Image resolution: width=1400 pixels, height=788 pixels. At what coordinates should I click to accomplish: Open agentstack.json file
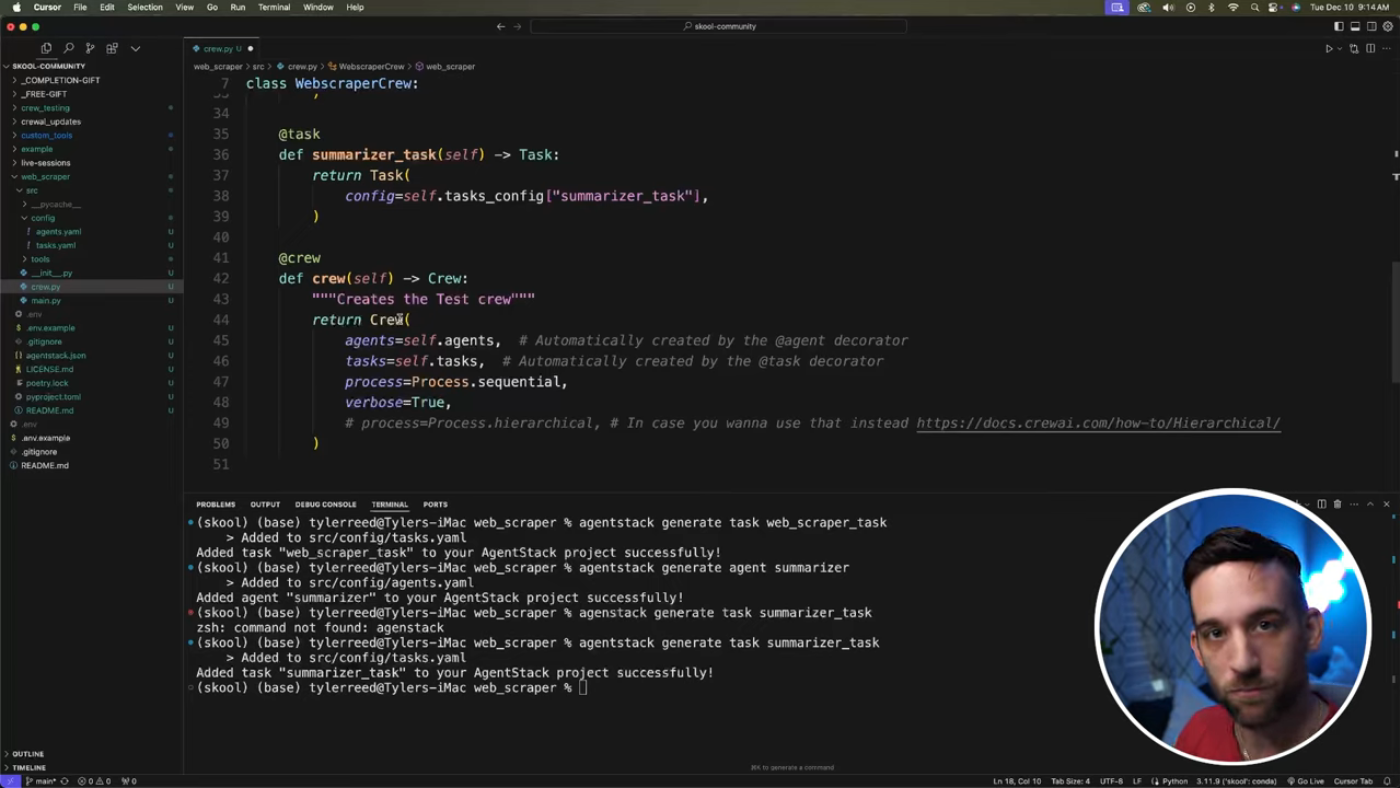click(55, 356)
